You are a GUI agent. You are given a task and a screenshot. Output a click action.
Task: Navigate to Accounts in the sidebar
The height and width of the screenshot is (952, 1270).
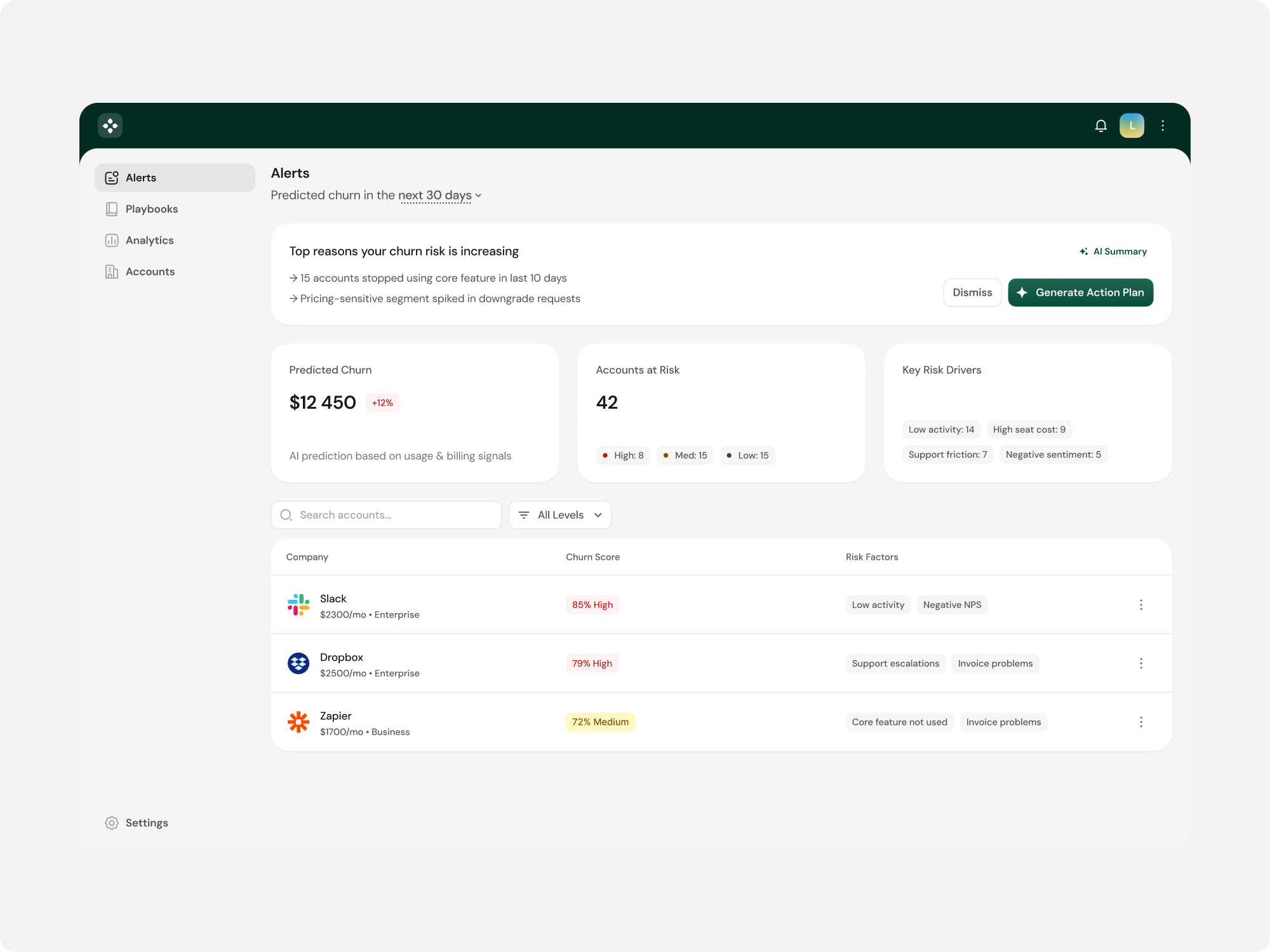tap(175, 272)
